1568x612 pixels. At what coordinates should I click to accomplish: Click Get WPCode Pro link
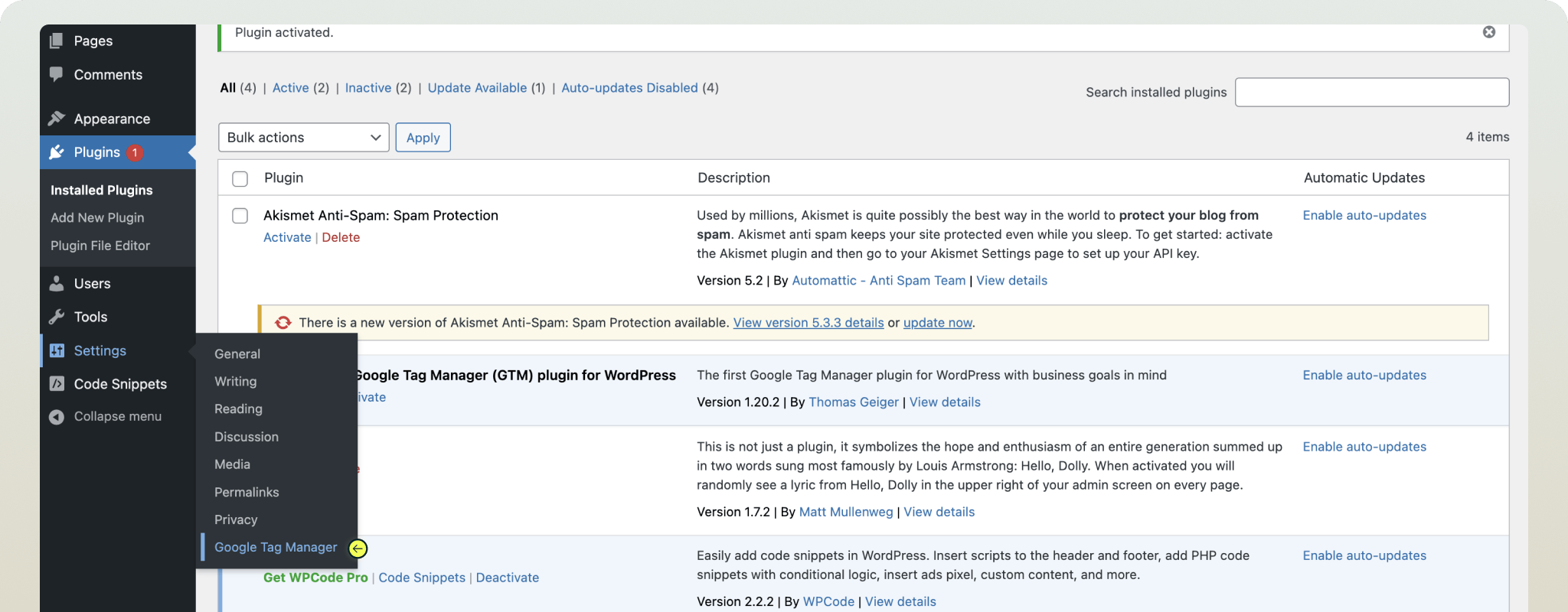point(315,578)
